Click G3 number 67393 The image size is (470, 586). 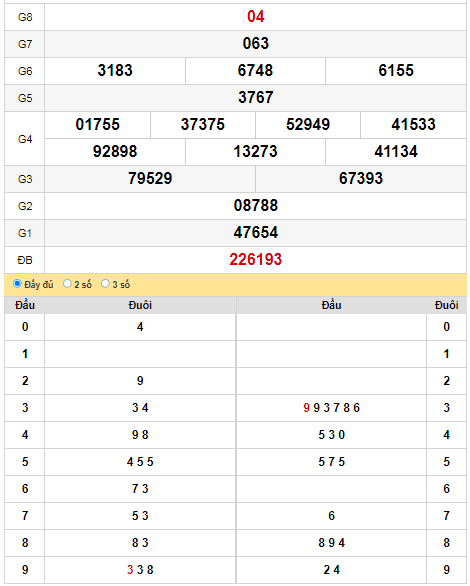click(x=361, y=178)
